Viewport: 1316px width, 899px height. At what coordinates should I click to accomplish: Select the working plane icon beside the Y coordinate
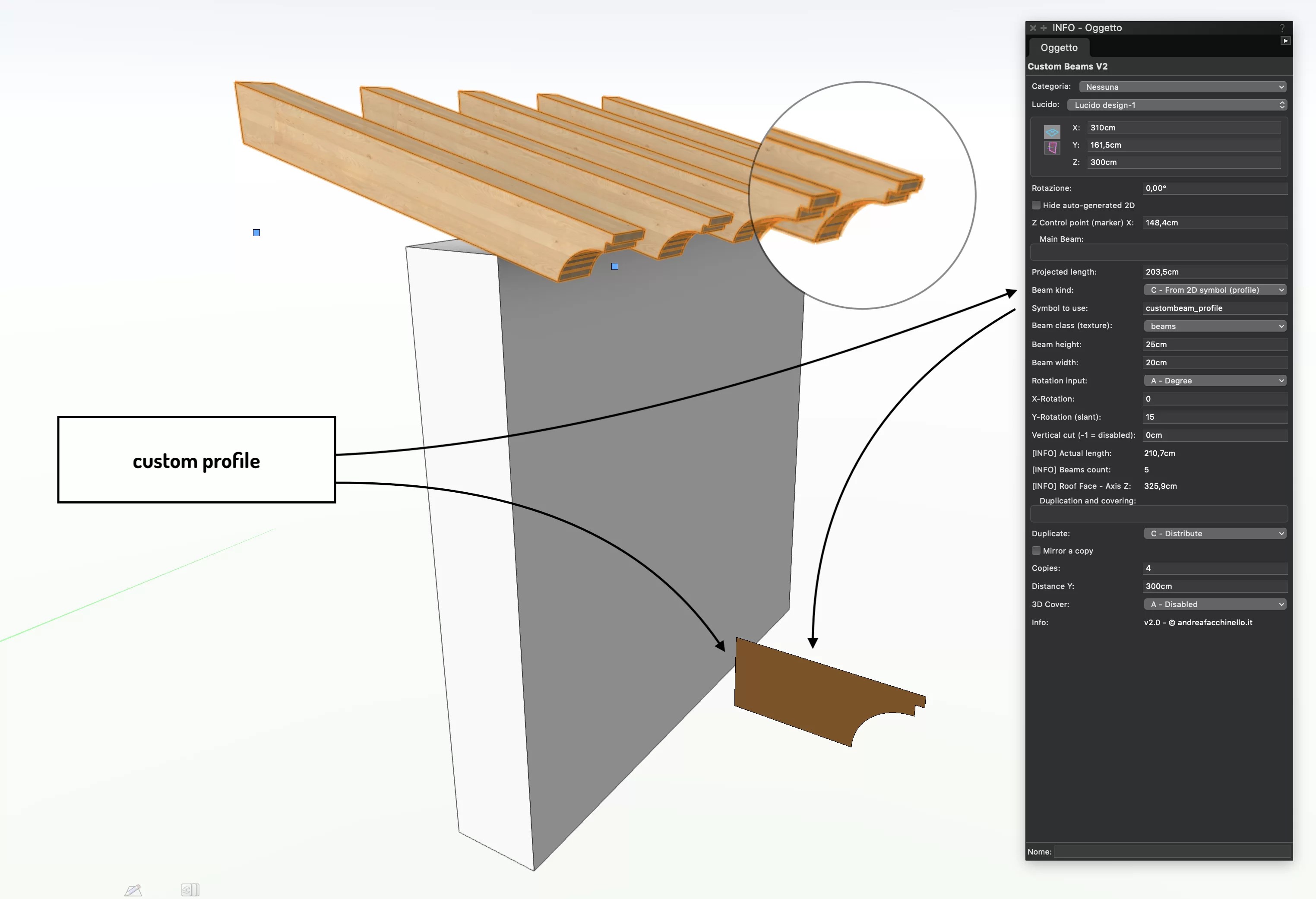1052,148
